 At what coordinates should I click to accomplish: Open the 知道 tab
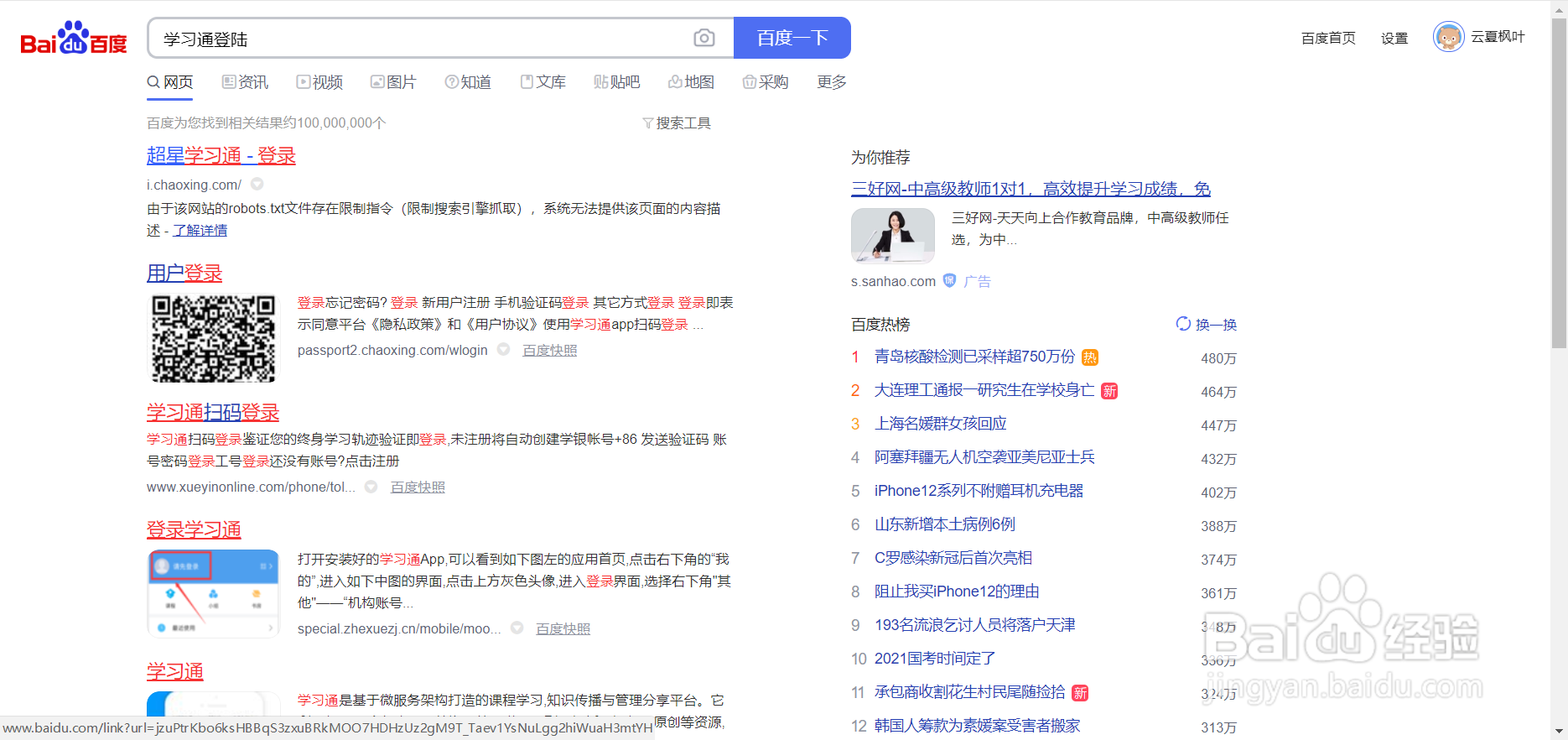pos(468,82)
